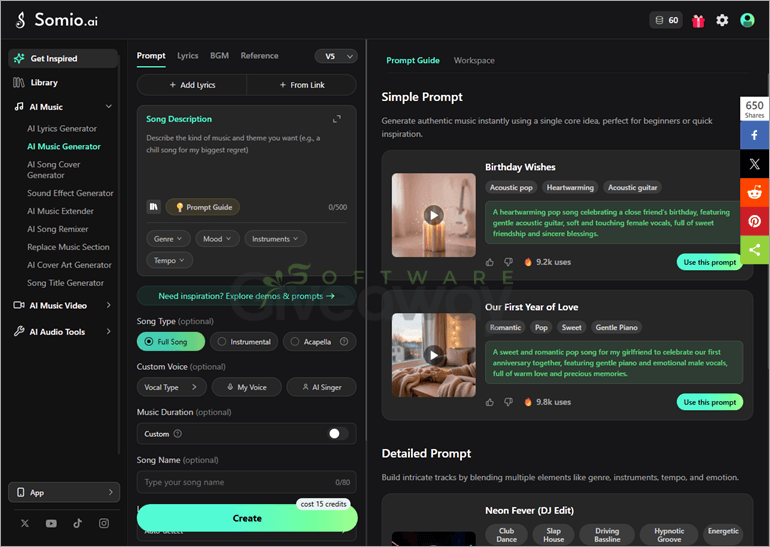Dislike the Our First Year of Love prompt
The height and width of the screenshot is (547, 770).
pyautogui.click(x=508, y=402)
